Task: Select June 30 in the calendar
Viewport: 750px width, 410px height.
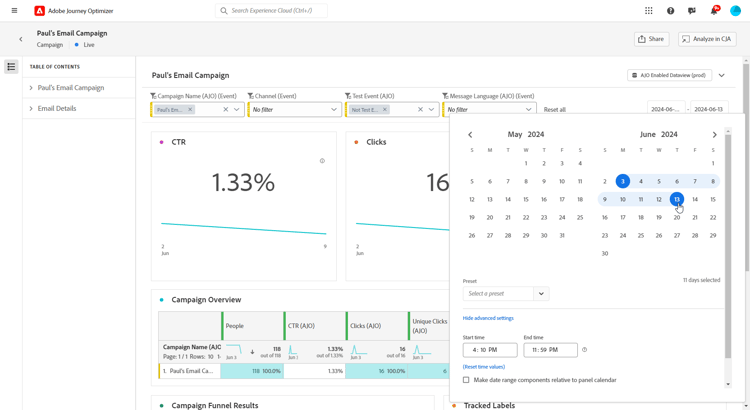Action: 605,254
